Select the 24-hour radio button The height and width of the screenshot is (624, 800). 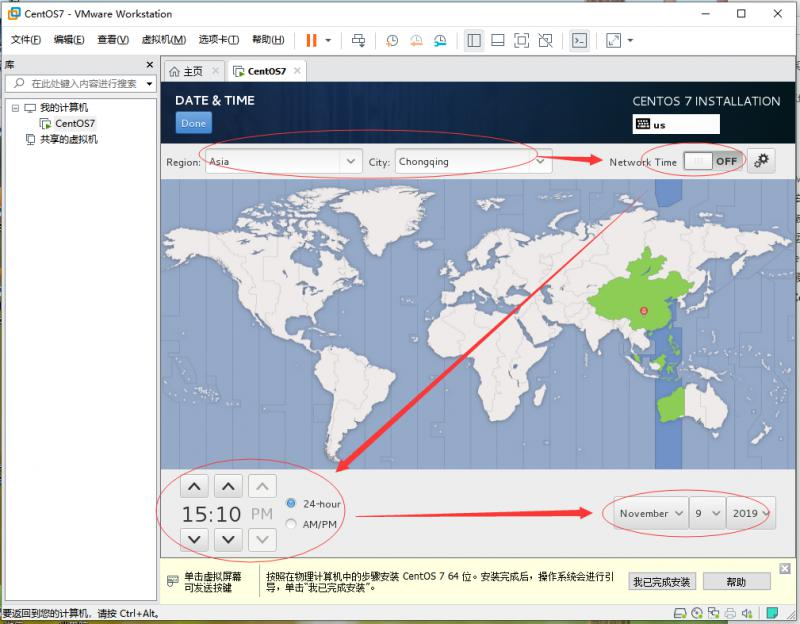(x=291, y=503)
